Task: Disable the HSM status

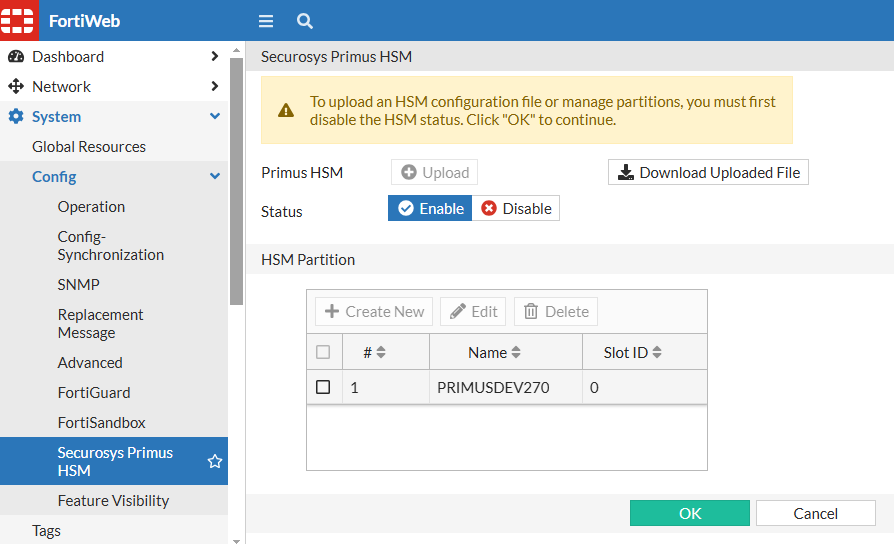Action: click(516, 208)
